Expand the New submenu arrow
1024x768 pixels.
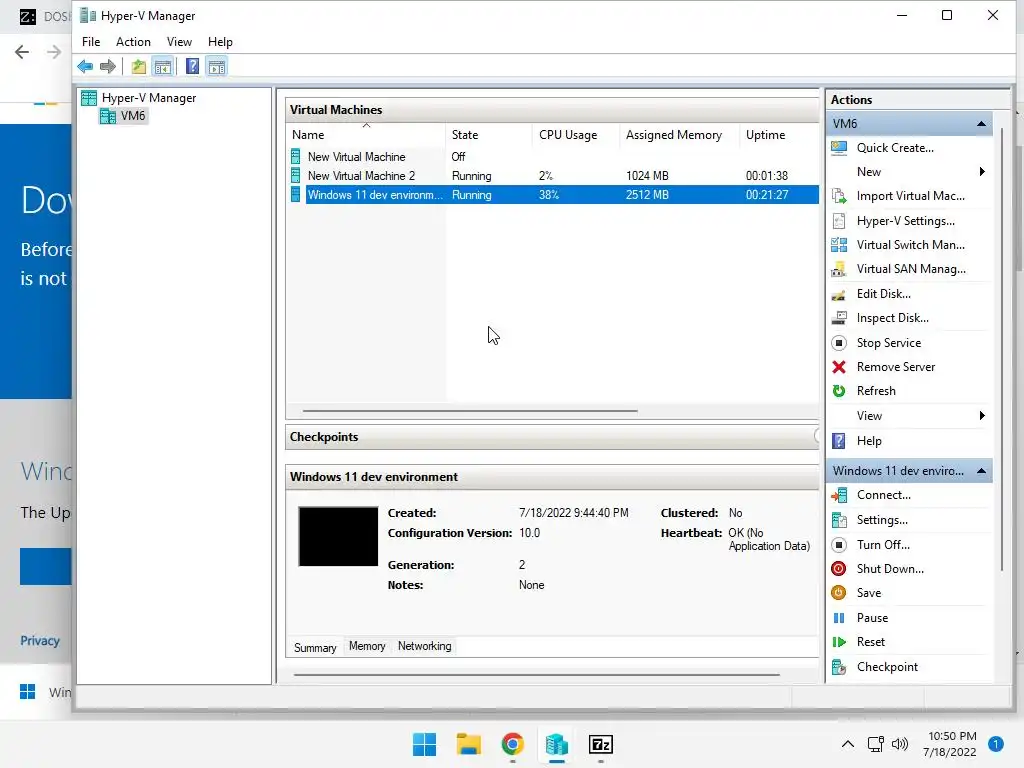tap(982, 172)
